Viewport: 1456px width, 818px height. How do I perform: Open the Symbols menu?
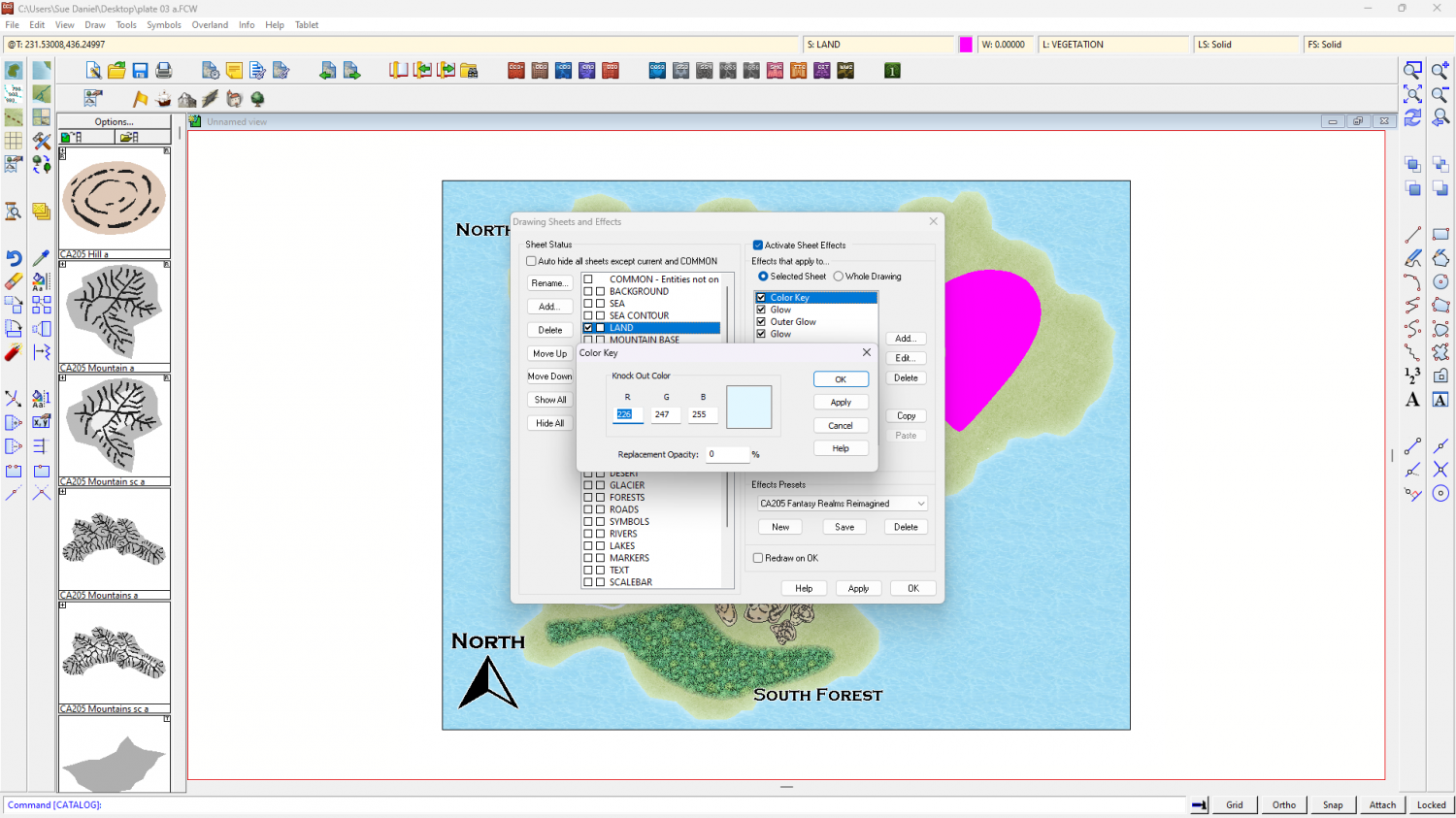point(164,25)
